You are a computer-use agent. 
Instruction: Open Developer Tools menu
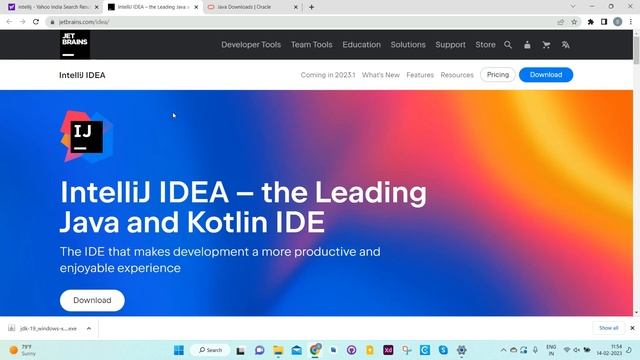[251, 45]
